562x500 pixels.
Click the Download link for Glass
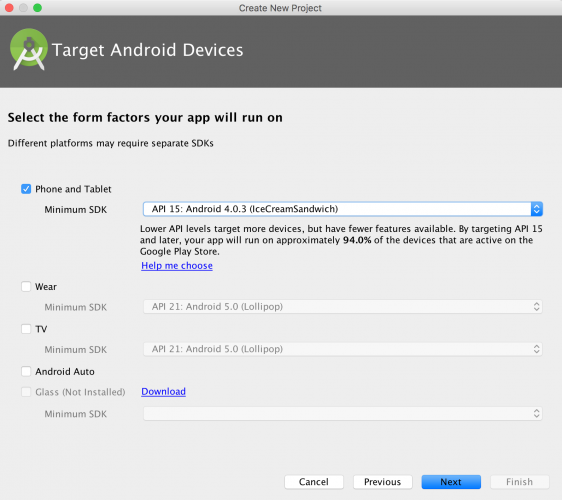163,391
